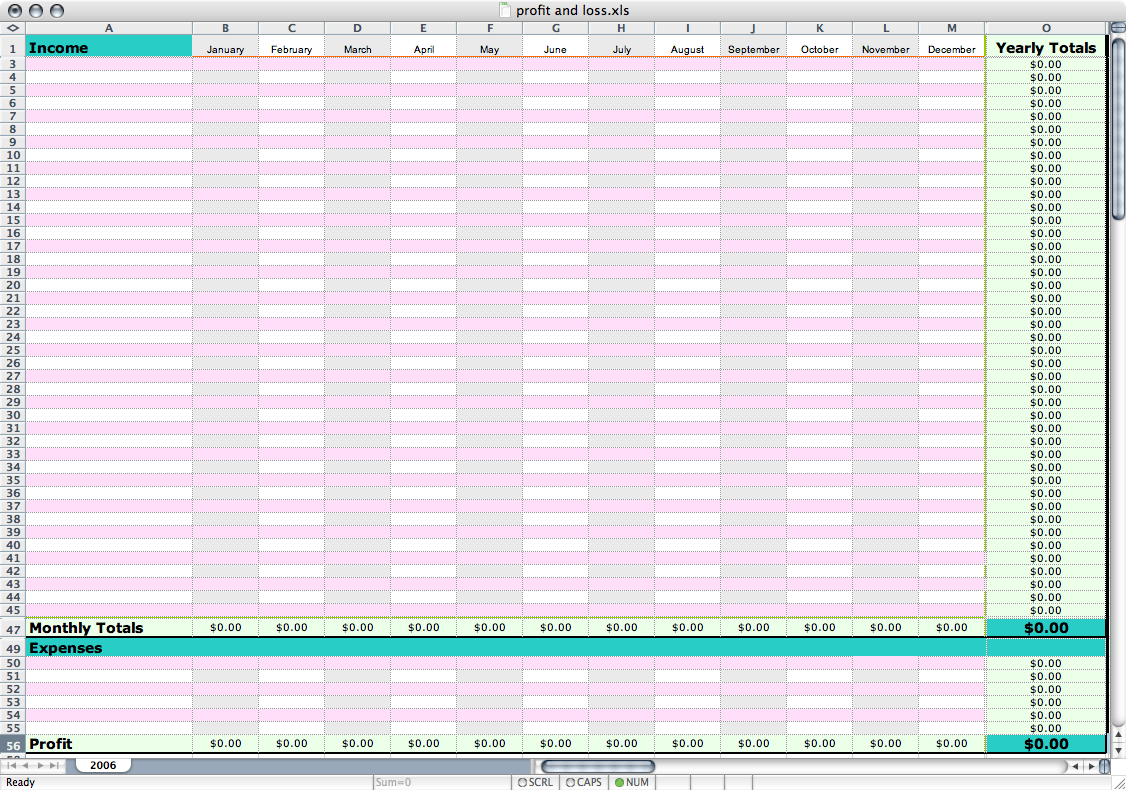Toggle the CAPS lock indicator
The height and width of the screenshot is (790, 1126).
(584, 782)
